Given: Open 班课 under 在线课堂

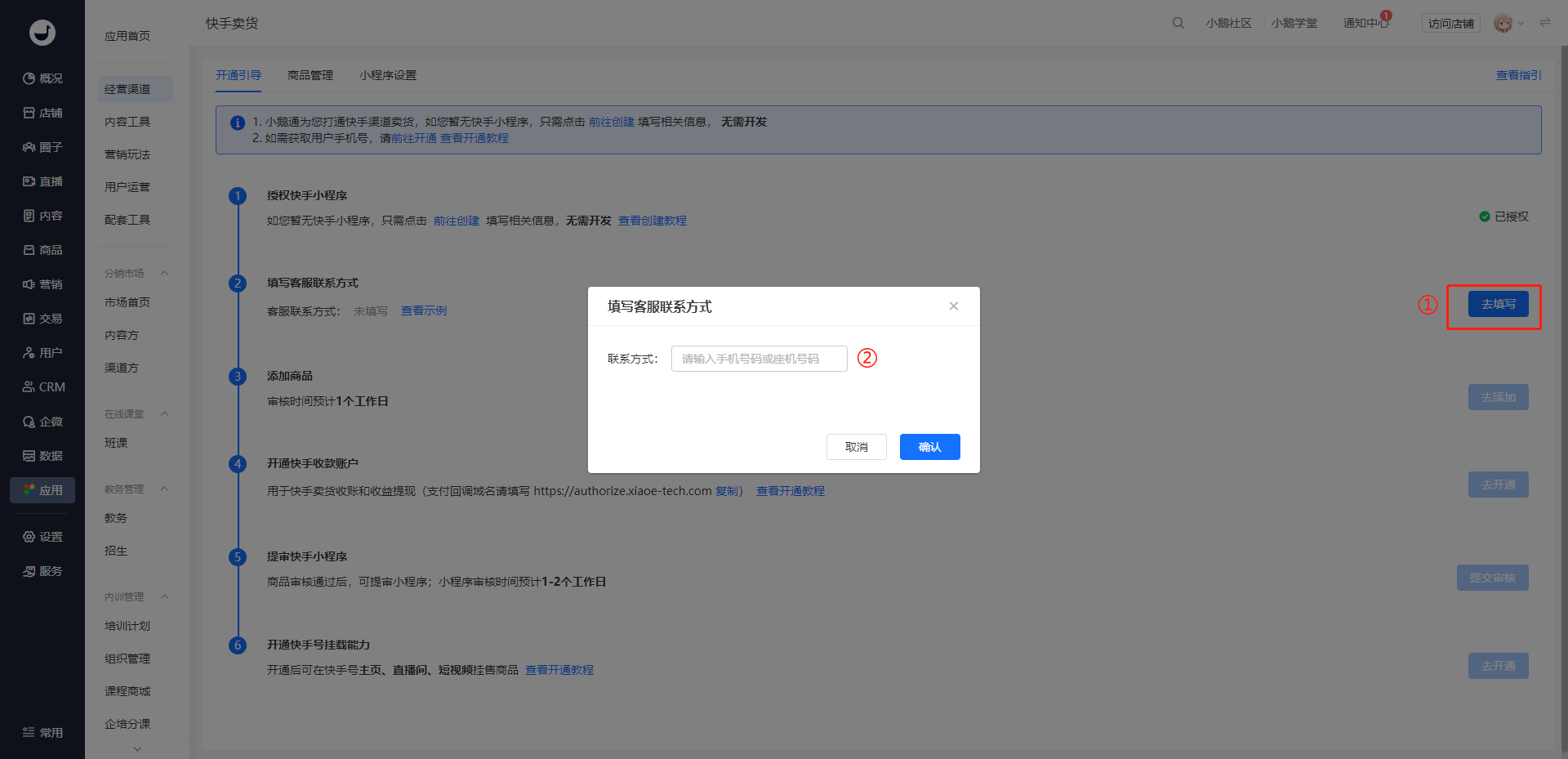Looking at the screenshot, I should (116, 443).
